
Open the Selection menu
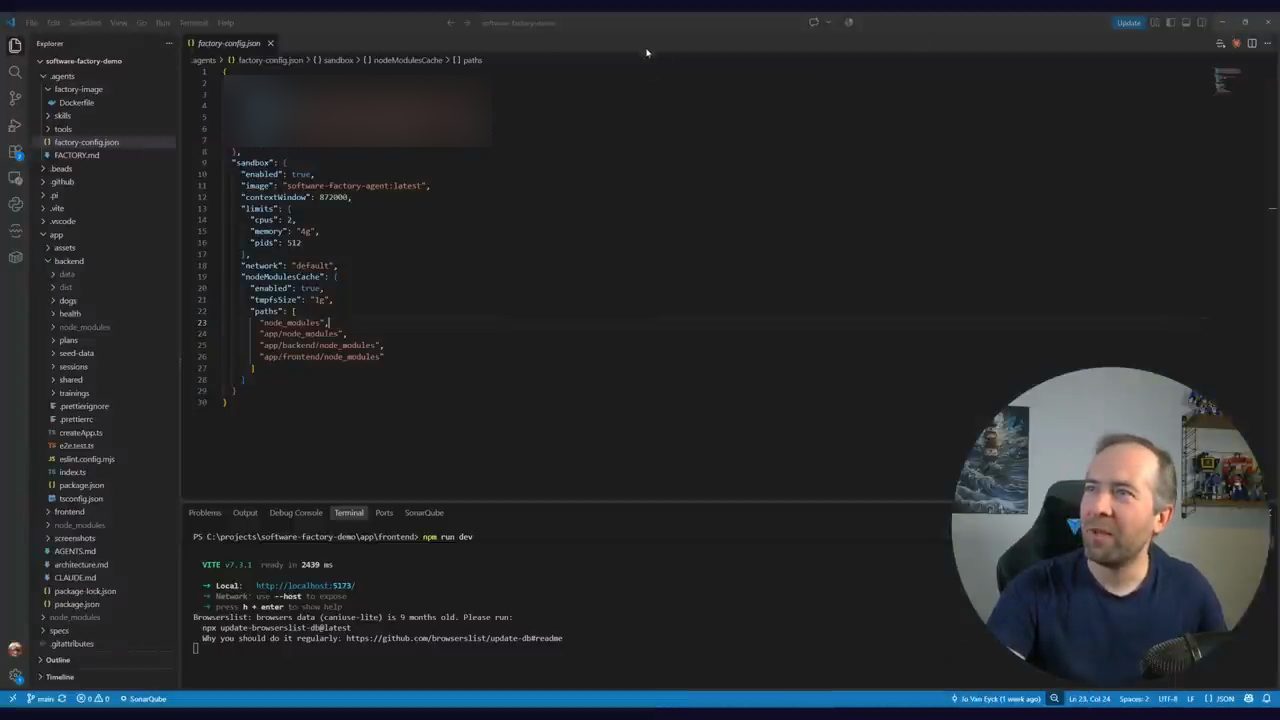tap(85, 22)
